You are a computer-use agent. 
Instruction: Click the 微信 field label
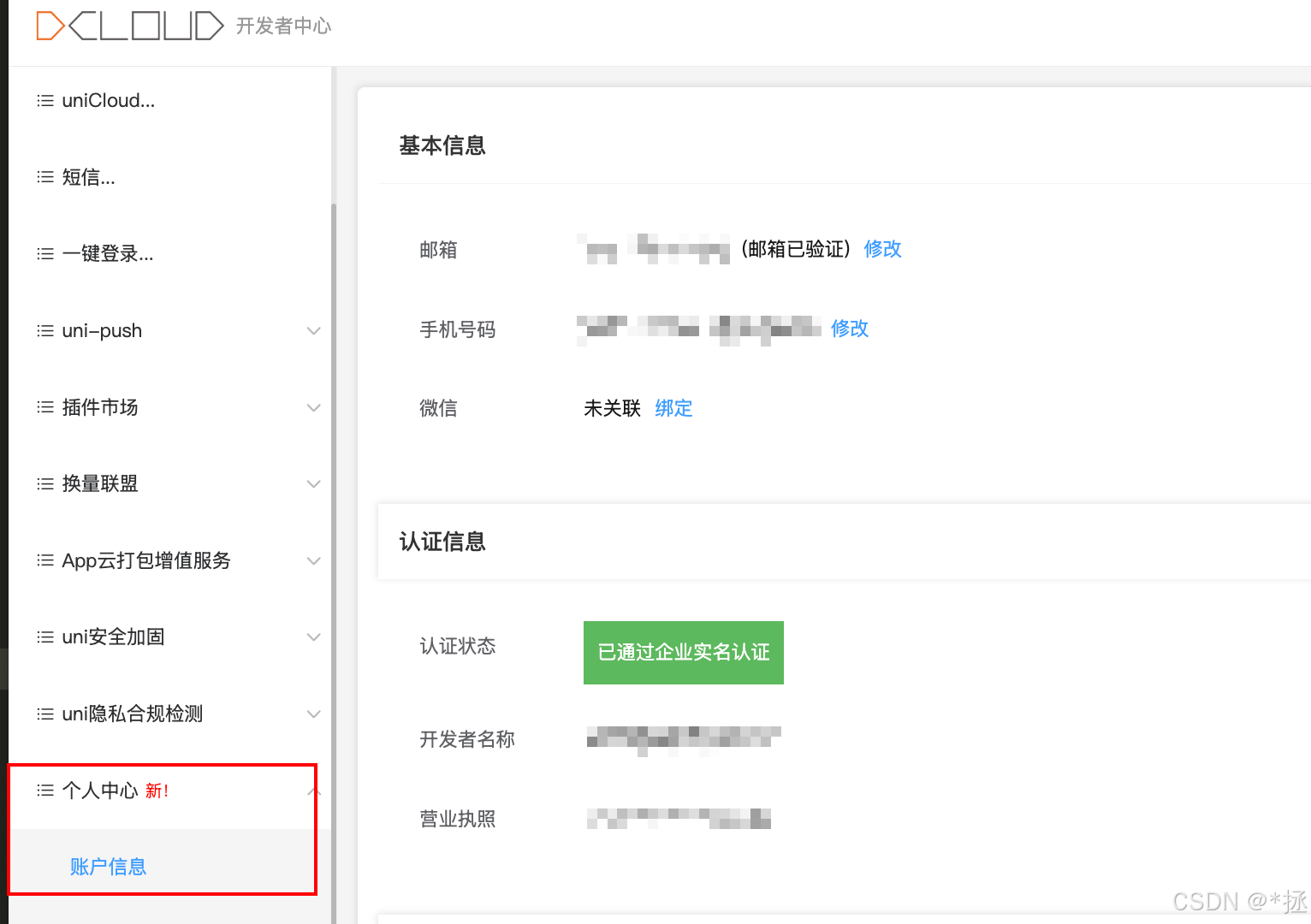click(x=438, y=408)
